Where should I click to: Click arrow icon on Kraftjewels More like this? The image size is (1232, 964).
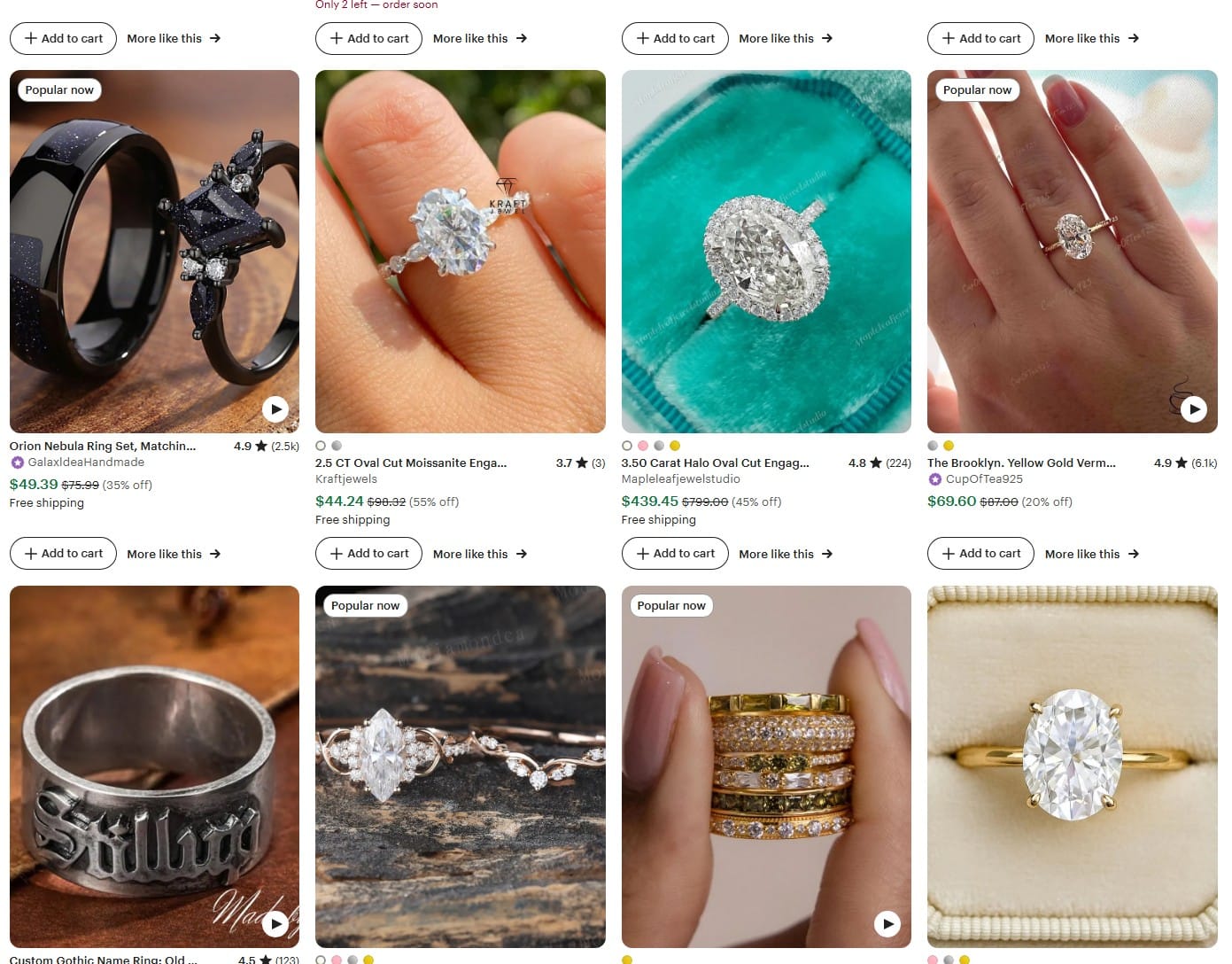522,553
